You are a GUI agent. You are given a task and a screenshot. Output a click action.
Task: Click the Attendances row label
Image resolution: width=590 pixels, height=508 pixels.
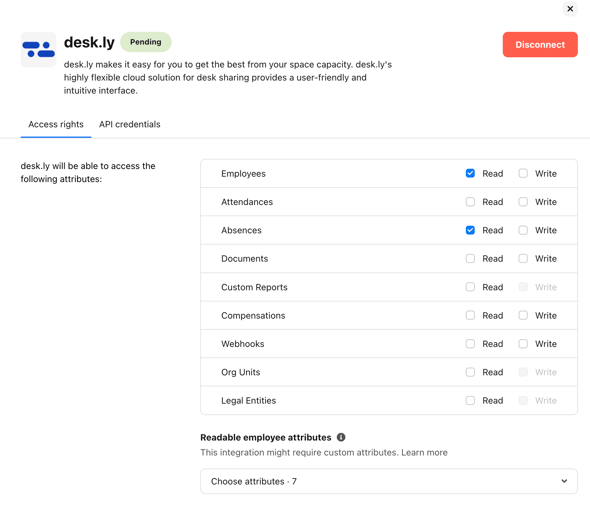point(247,202)
